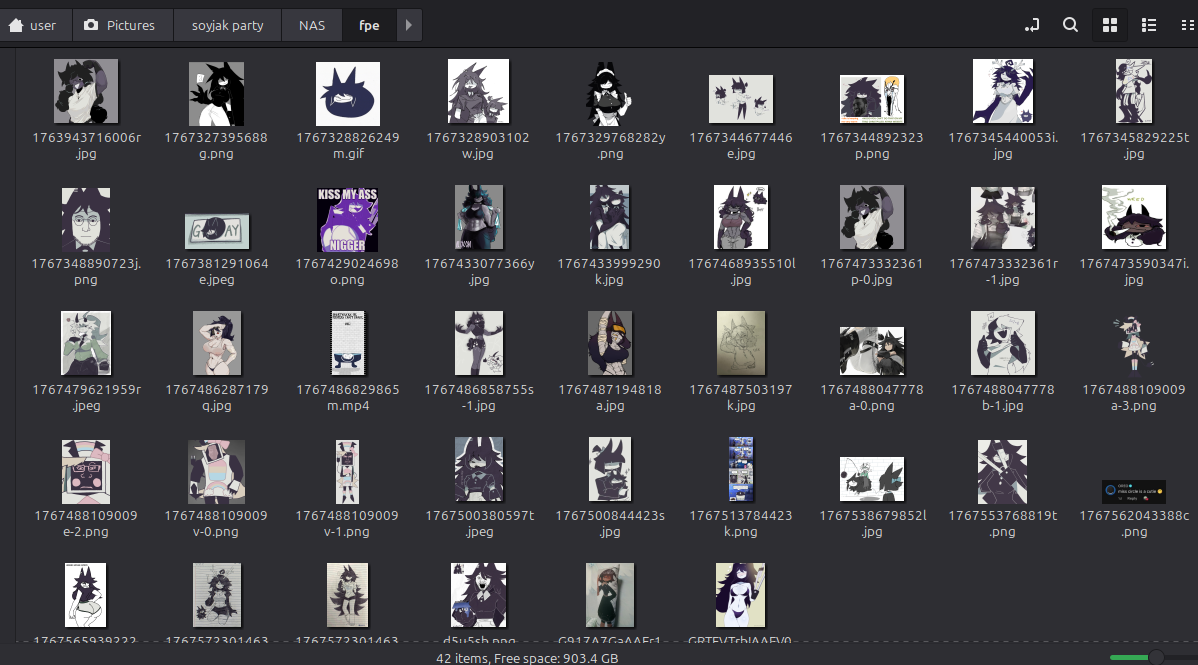1198x665 pixels.
Task: Expand the path bar forward arrow
Action: [x=408, y=25]
